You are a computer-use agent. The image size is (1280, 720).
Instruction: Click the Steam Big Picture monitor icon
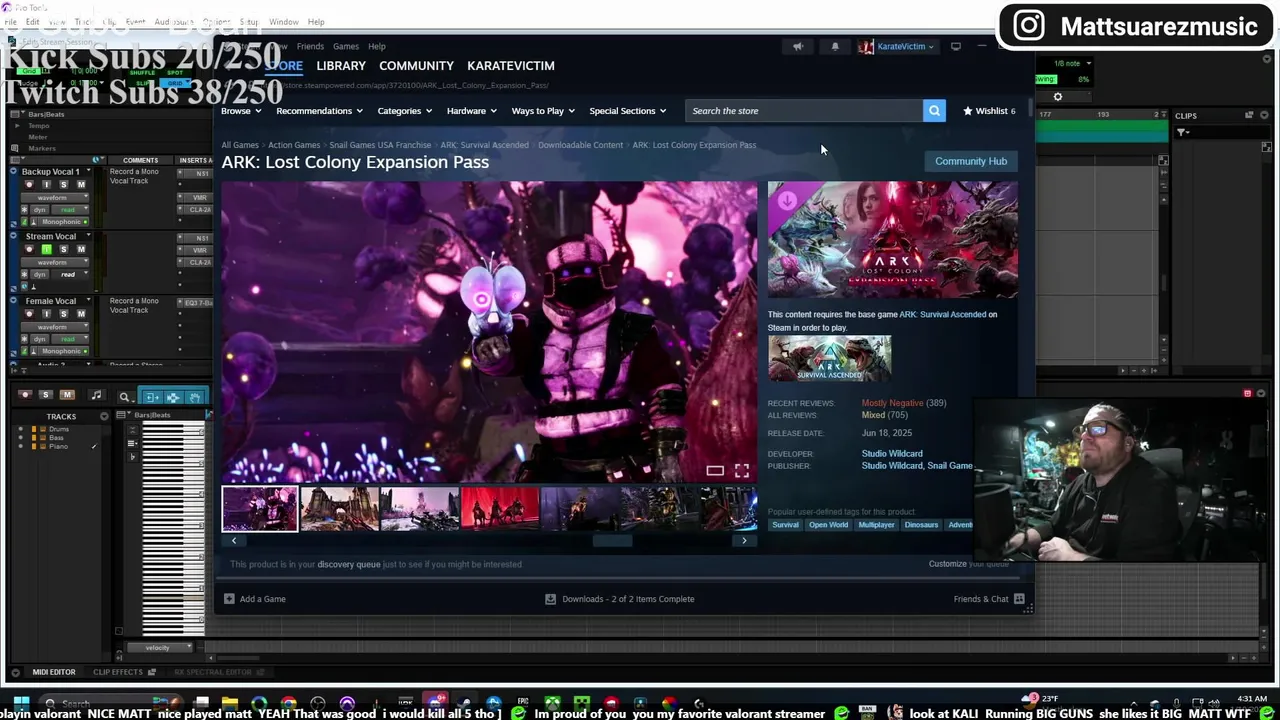pyautogui.click(x=956, y=46)
